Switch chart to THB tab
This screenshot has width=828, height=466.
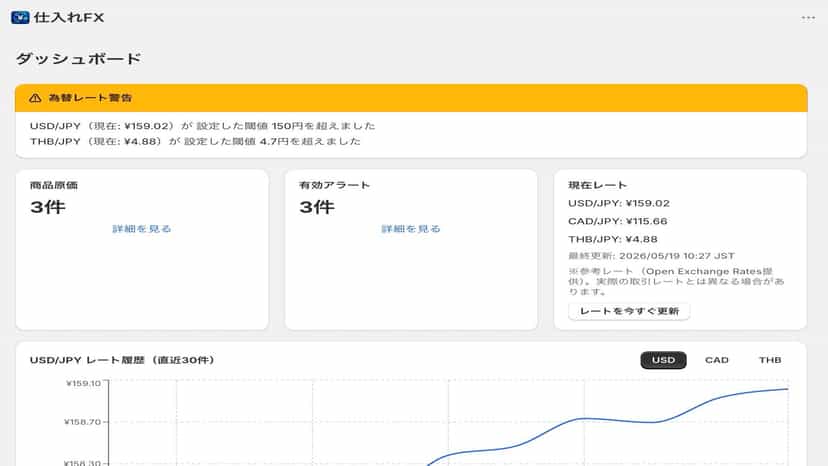click(770, 360)
